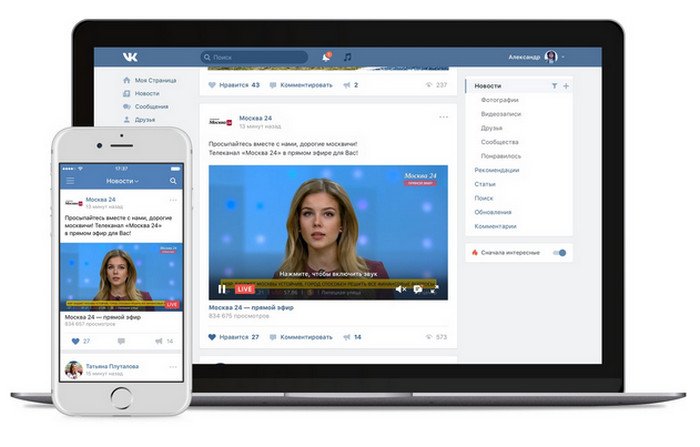Image resolution: width=700 pixels, height=447 pixels.
Task: Share phone post with megaphone icon
Action: (x=158, y=341)
